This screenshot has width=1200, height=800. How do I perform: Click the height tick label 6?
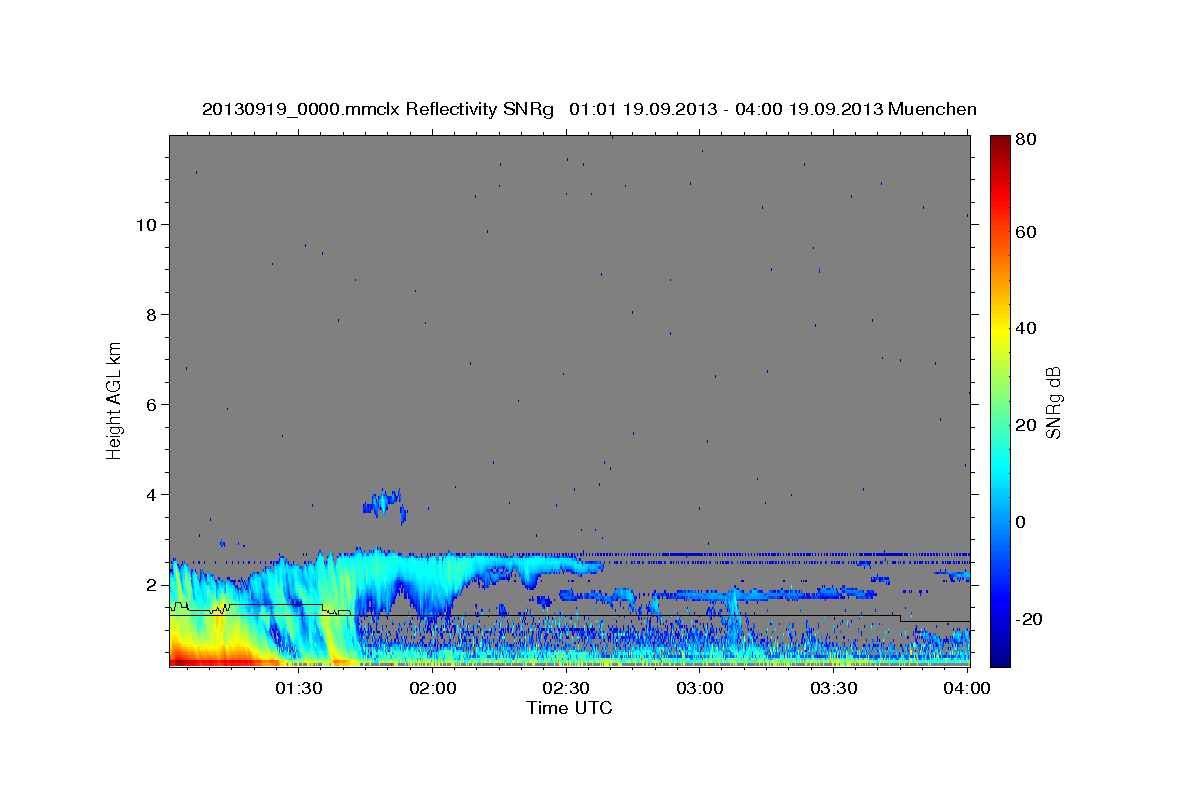[x=152, y=405]
